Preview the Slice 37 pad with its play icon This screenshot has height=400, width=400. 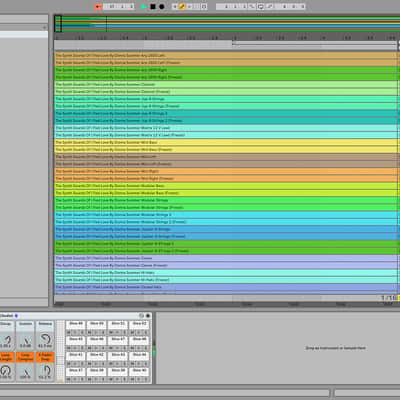point(75,379)
